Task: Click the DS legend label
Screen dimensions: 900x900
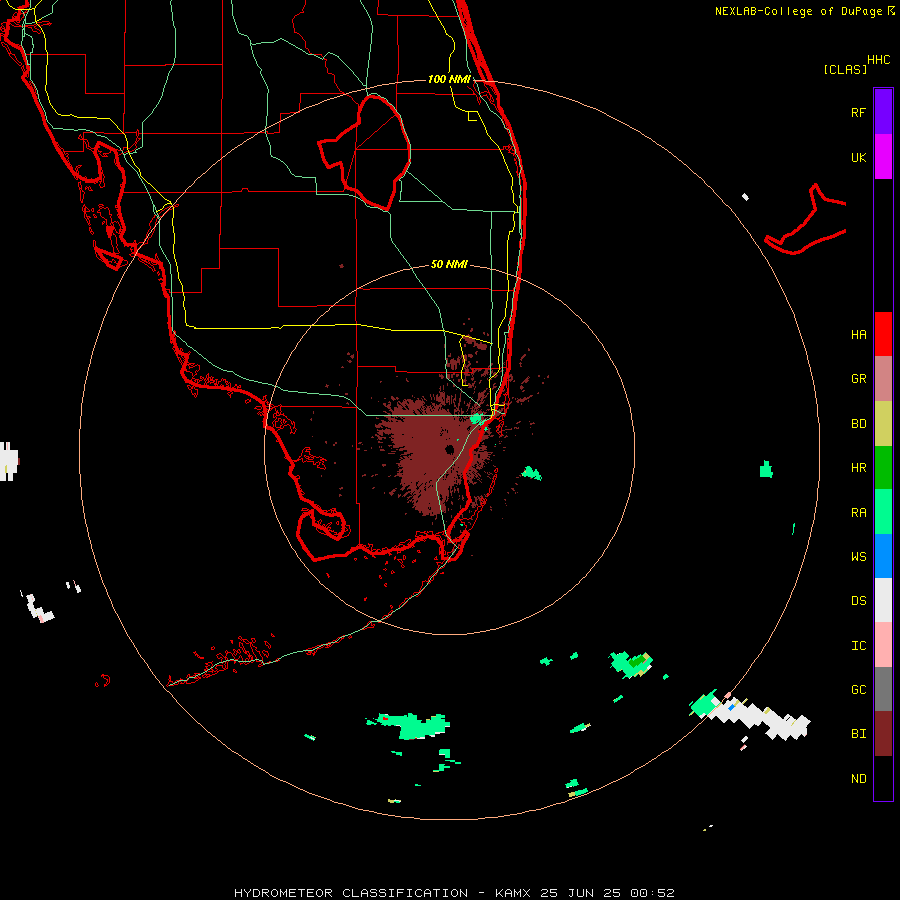Action: pos(858,601)
